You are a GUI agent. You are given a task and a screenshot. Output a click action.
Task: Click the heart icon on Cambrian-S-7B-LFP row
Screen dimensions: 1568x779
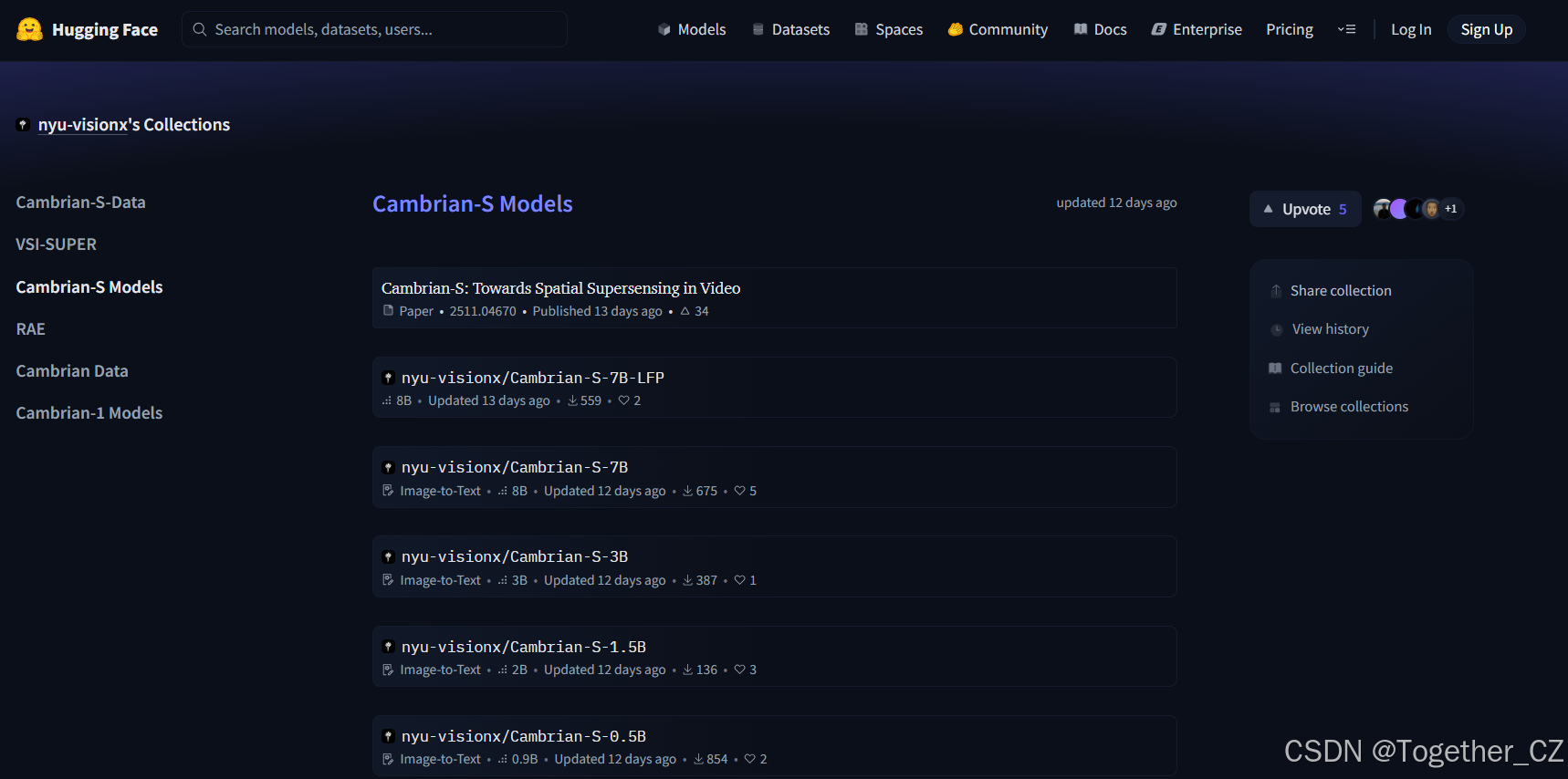pos(624,400)
